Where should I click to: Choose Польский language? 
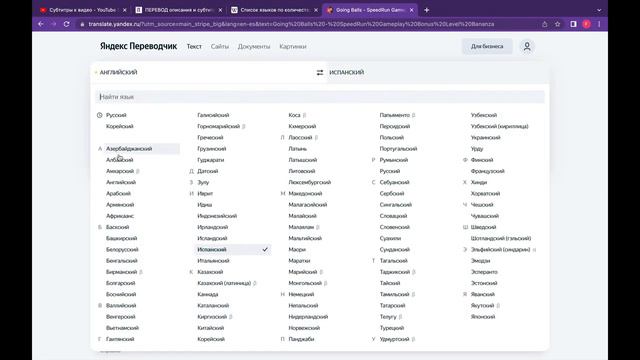click(391, 138)
